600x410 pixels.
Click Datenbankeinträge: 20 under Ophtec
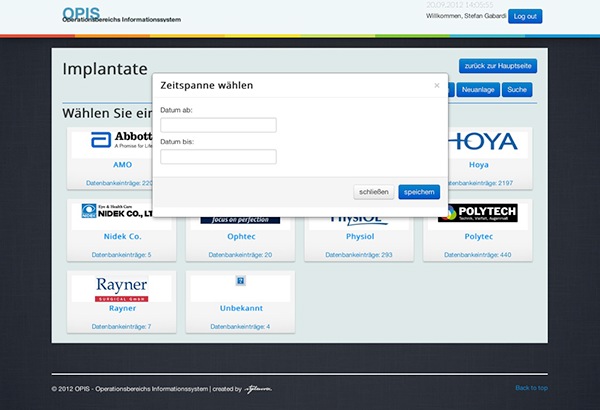pyautogui.click(x=240, y=255)
